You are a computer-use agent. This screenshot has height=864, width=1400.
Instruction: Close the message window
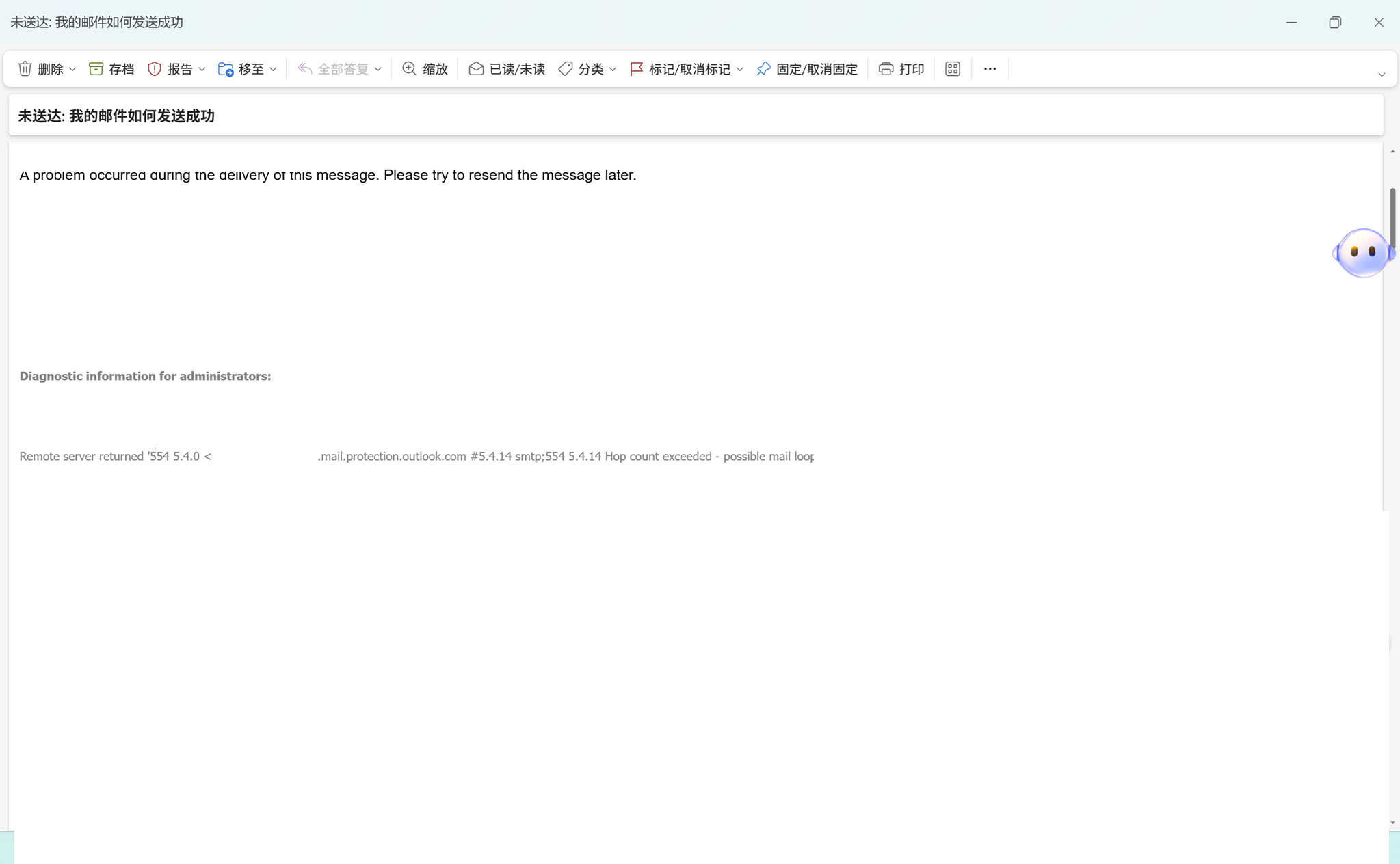click(1379, 23)
